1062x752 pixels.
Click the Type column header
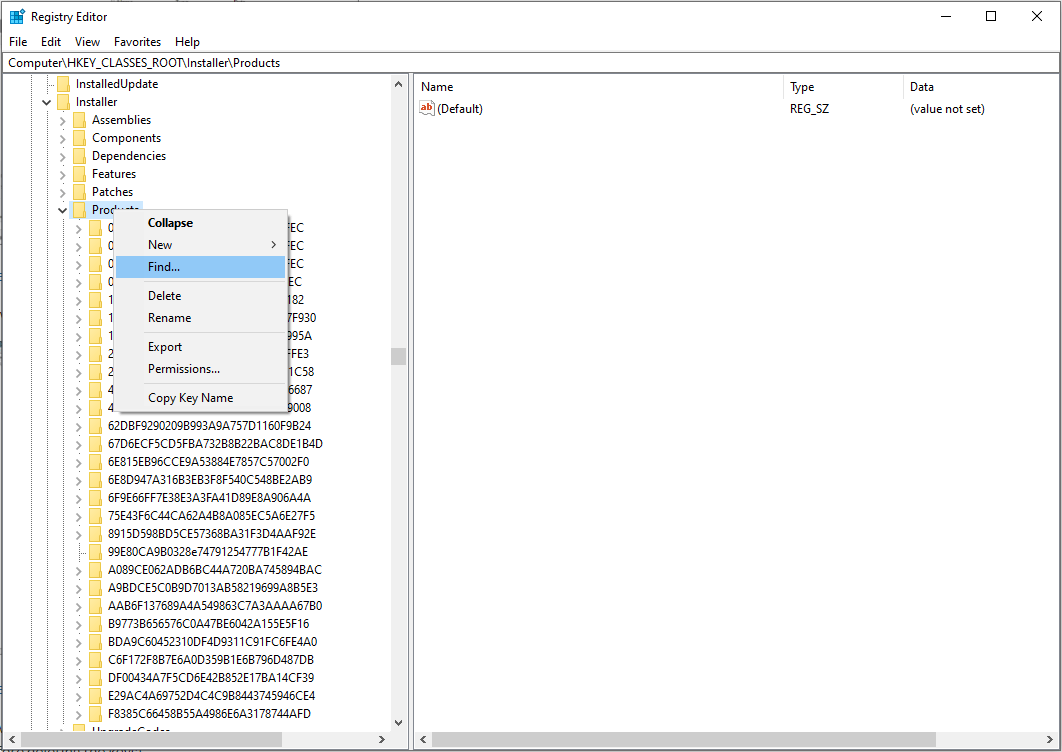[801, 86]
